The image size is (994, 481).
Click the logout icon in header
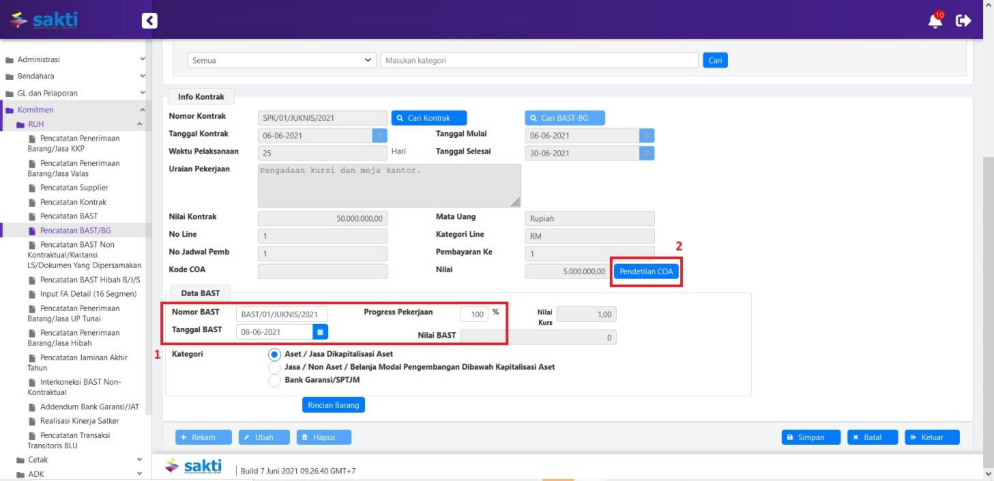(x=964, y=21)
